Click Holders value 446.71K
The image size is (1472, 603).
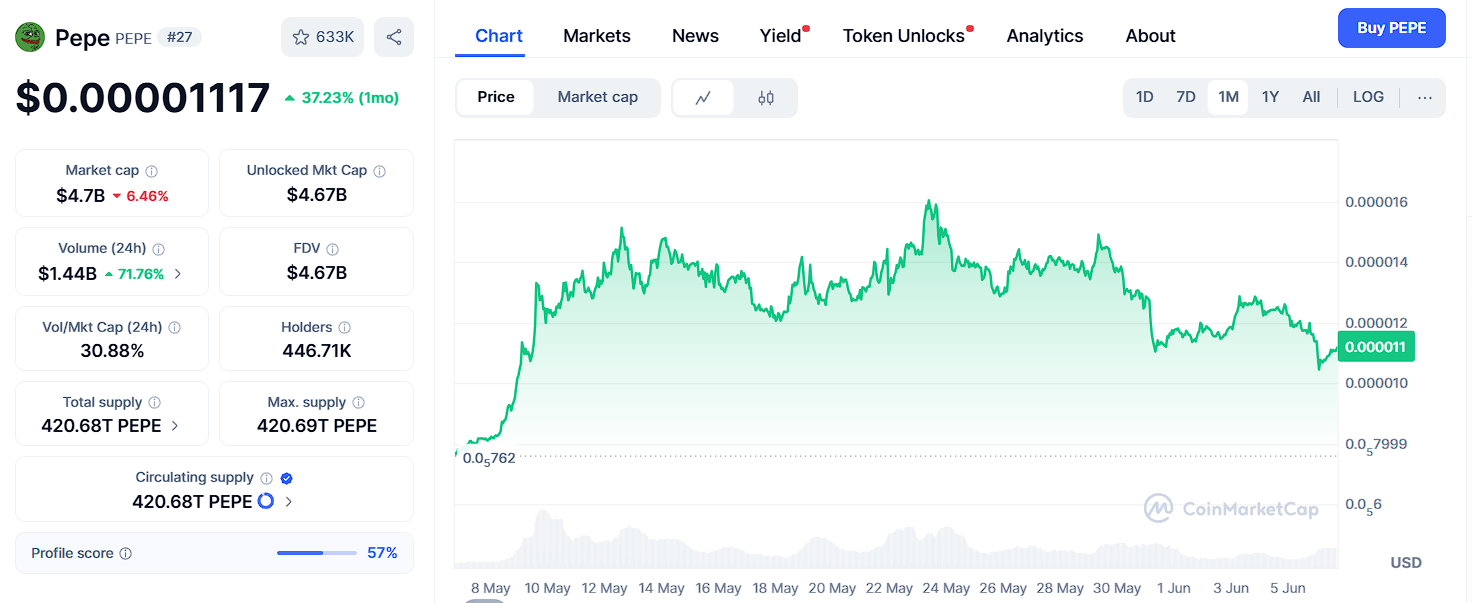coord(317,351)
